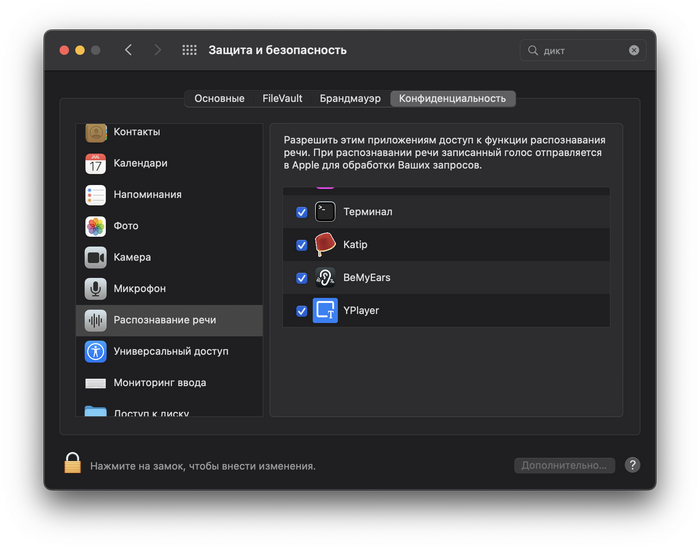700x548 pixels.
Task: Open help with the question mark button
Action: (x=632, y=465)
